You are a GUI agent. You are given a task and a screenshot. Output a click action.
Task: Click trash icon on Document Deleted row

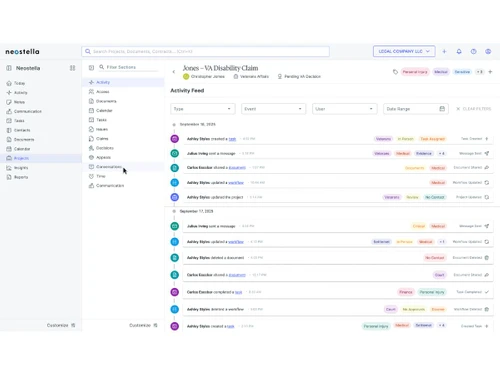(487, 258)
